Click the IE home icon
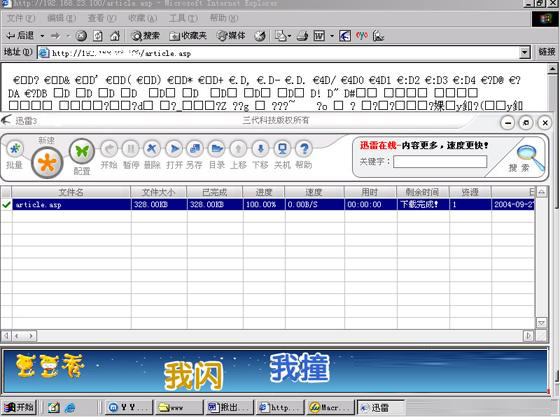 coord(115,36)
